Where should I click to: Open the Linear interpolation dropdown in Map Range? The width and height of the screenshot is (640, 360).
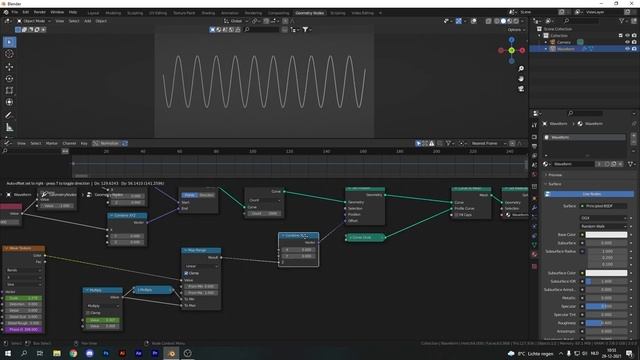pos(202,266)
